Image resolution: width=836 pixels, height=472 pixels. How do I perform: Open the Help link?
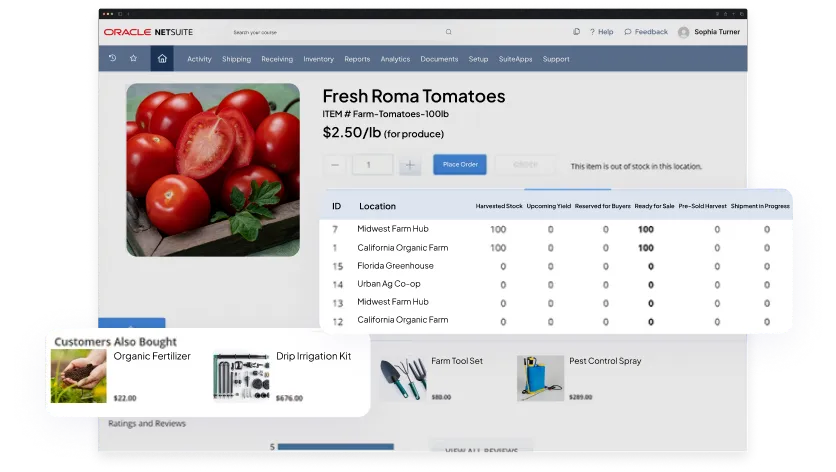point(601,32)
